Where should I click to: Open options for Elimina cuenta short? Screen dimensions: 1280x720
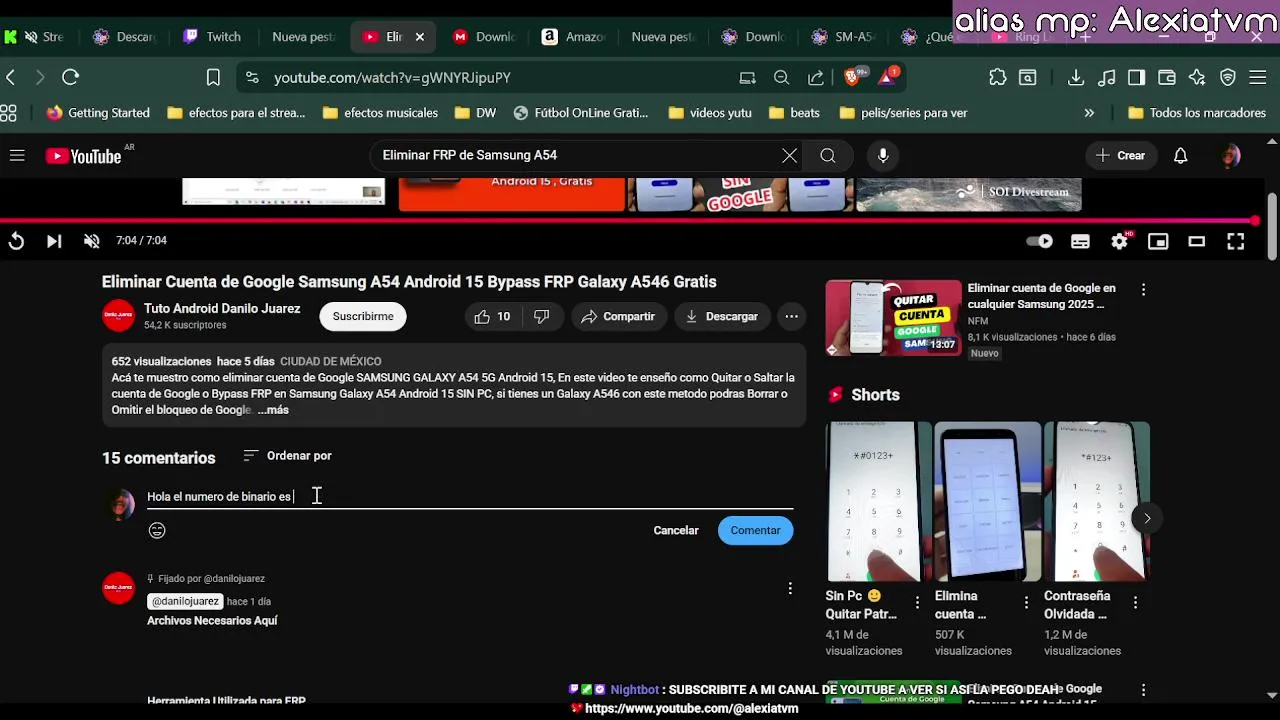[x=1026, y=603]
